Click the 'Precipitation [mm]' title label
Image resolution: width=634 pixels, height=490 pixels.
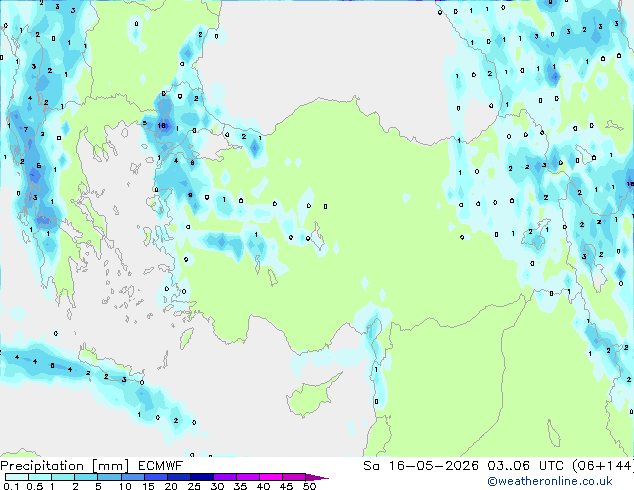(x=65, y=466)
